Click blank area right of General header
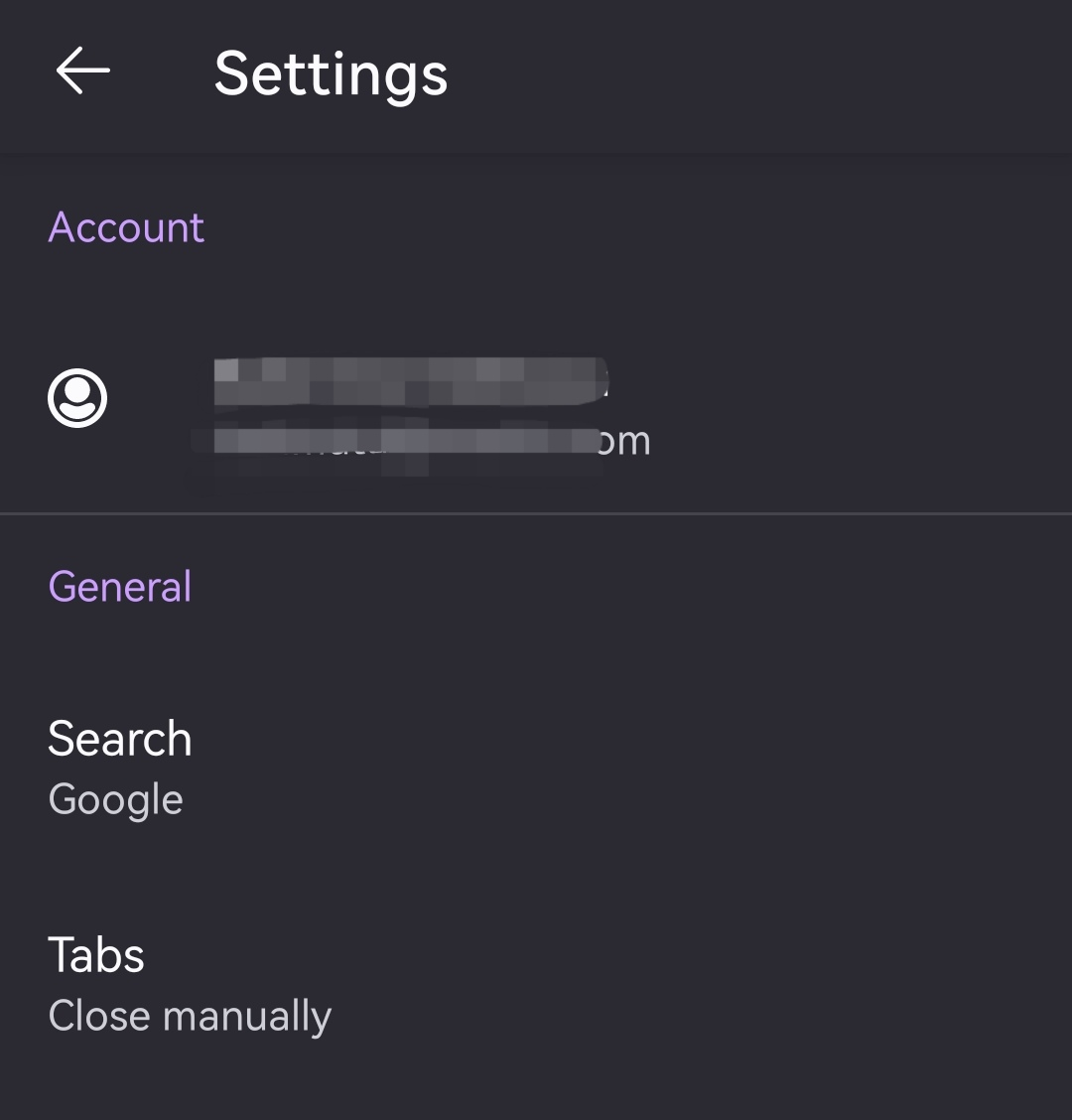 [x=645, y=587]
